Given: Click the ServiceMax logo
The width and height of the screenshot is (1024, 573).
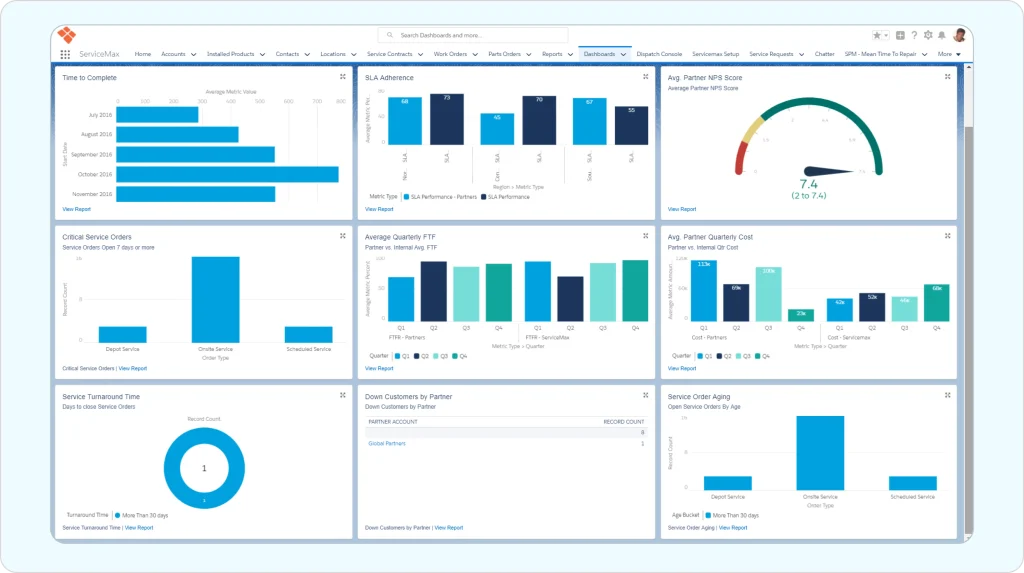Looking at the screenshot, I should pos(67,35).
